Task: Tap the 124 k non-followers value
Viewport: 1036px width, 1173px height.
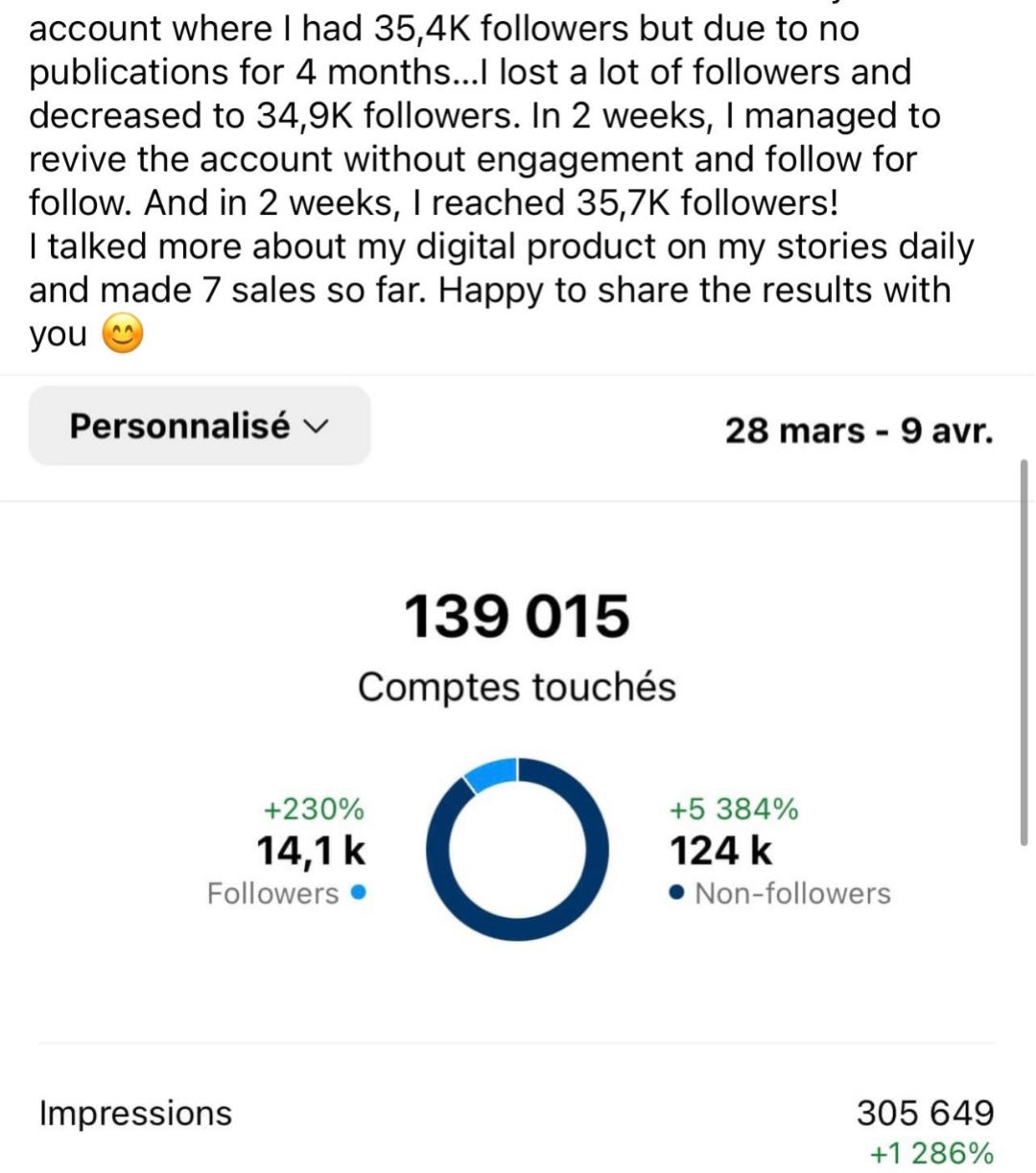Action: (x=720, y=851)
